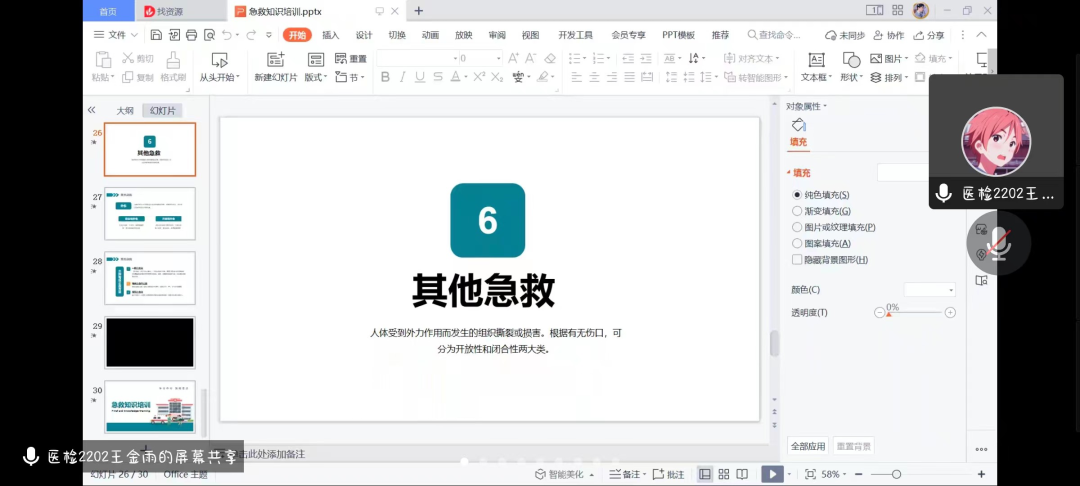Click the Apply to All (全部应用) button
The image size is (1080, 486).
click(x=808, y=446)
